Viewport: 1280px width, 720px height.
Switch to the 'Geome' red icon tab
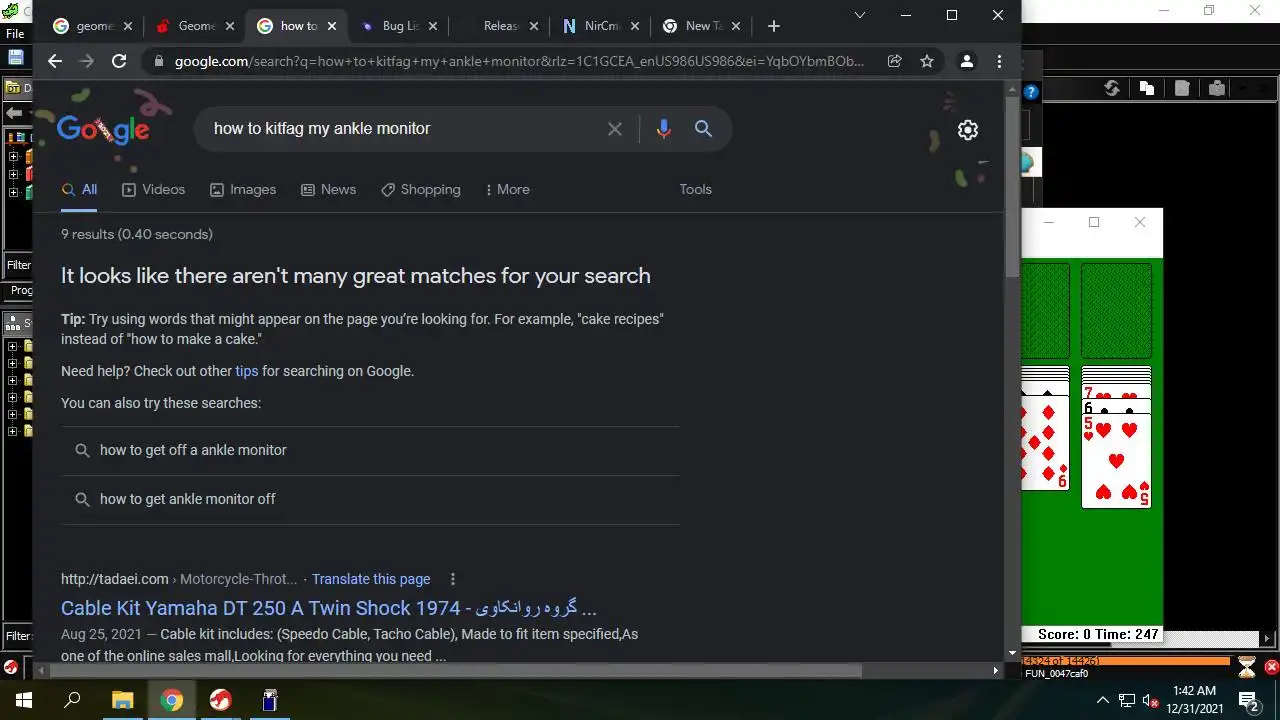[x=196, y=26]
